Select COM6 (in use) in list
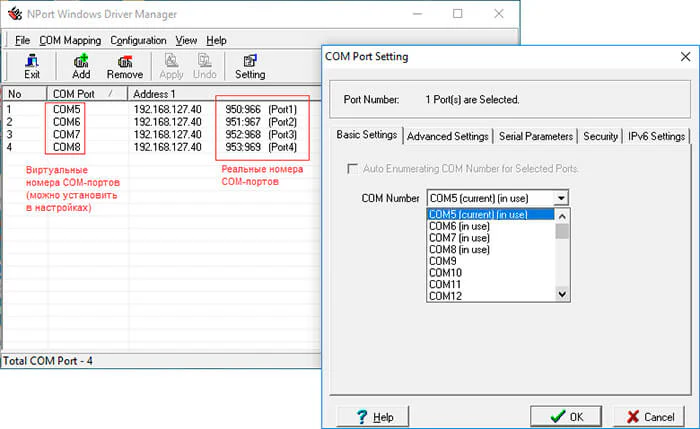Viewport: 700px width, 429px height. (x=491, y=226)
